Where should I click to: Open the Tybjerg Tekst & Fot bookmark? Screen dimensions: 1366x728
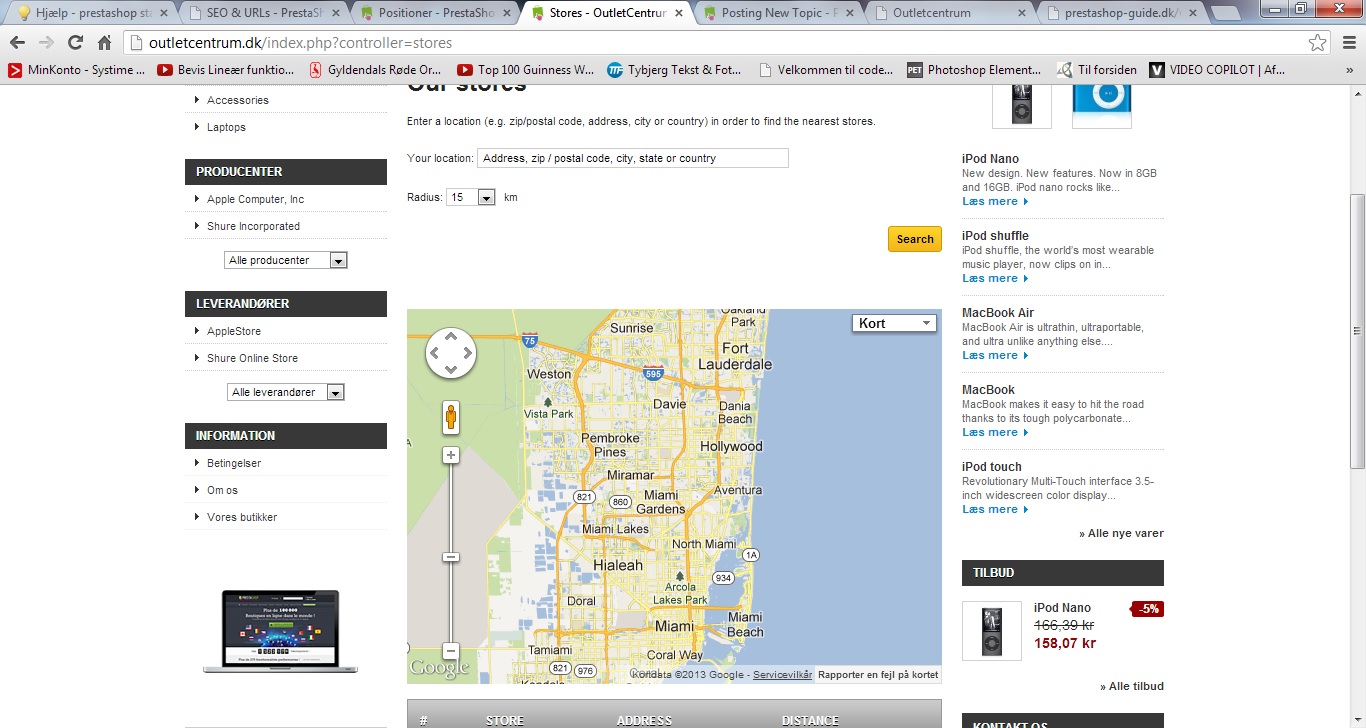tap(675, 70)
